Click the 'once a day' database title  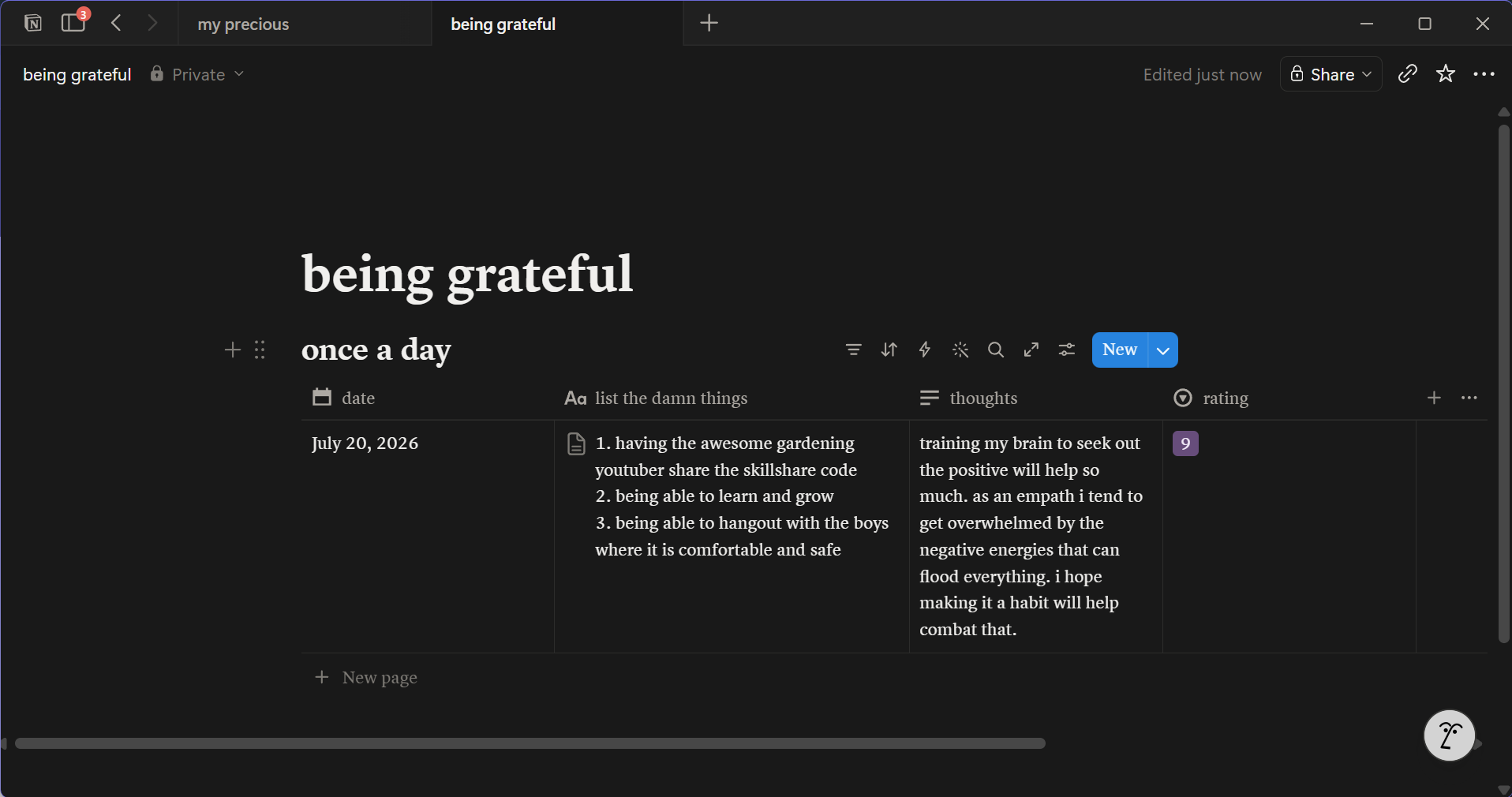pos(376,350)
